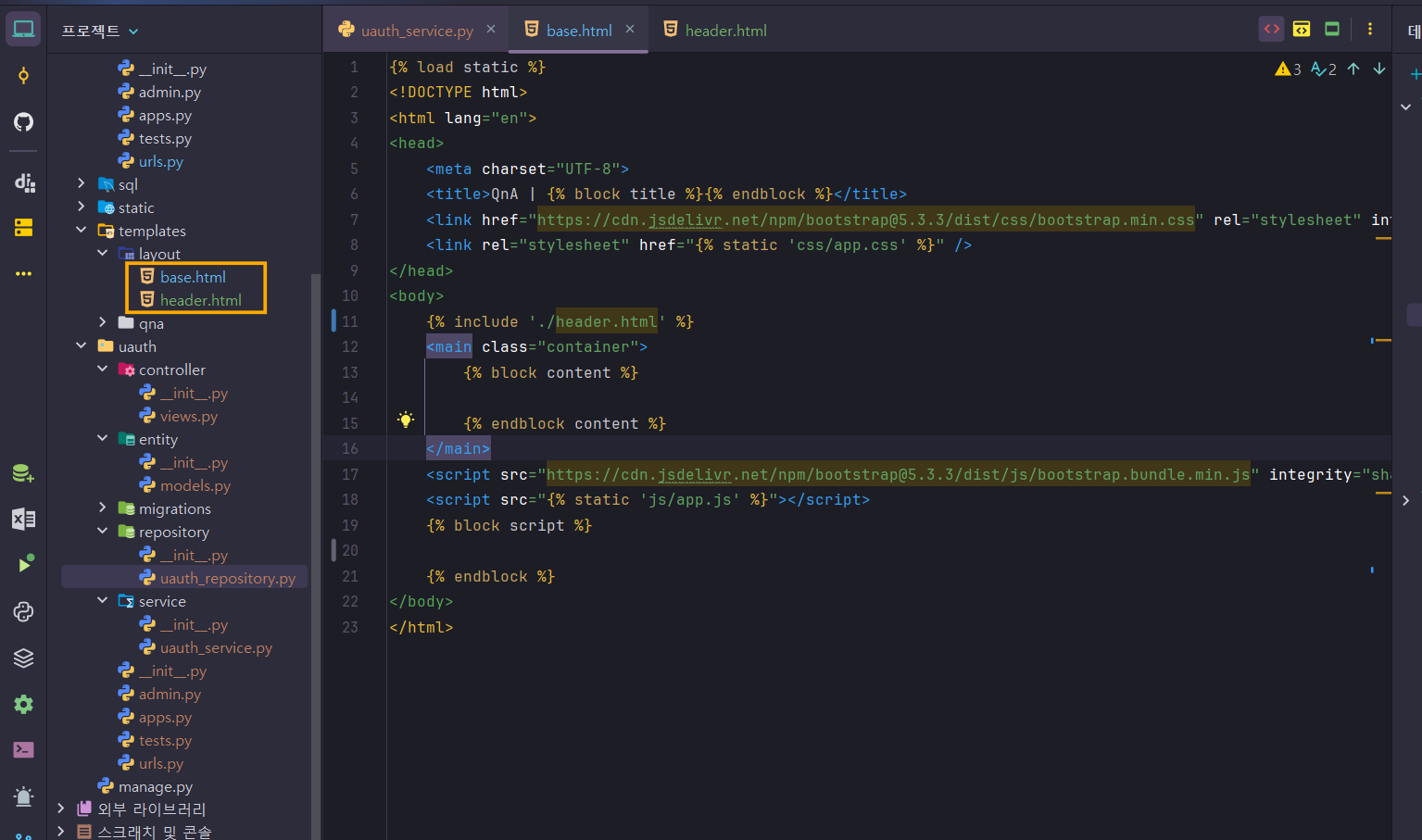Collapse the templates folder
The height and width of the screenshot is (840, 1422).
(x=81, y=230)
